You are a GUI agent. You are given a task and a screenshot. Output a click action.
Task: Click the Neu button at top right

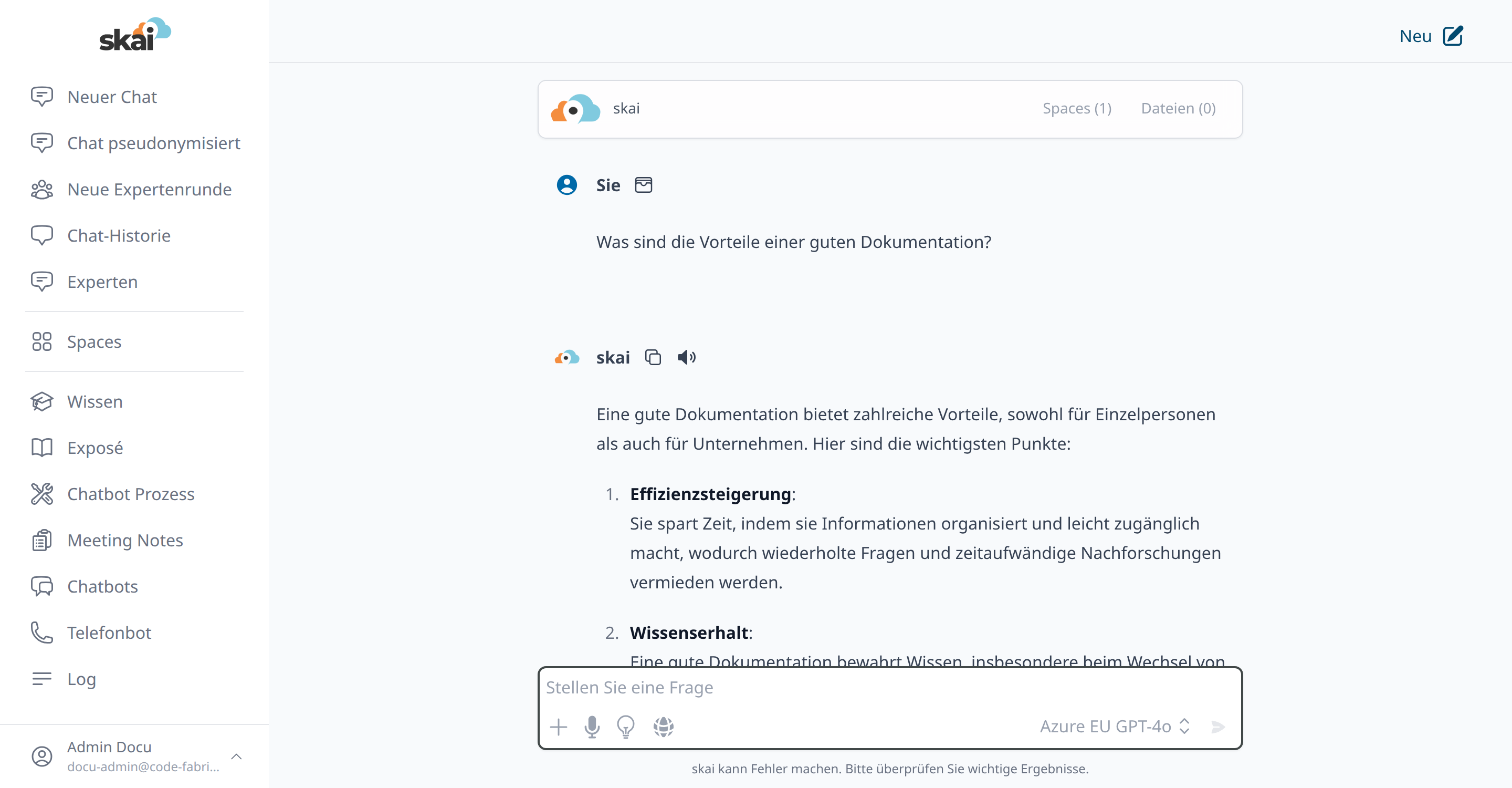[x=1431, y=36]
